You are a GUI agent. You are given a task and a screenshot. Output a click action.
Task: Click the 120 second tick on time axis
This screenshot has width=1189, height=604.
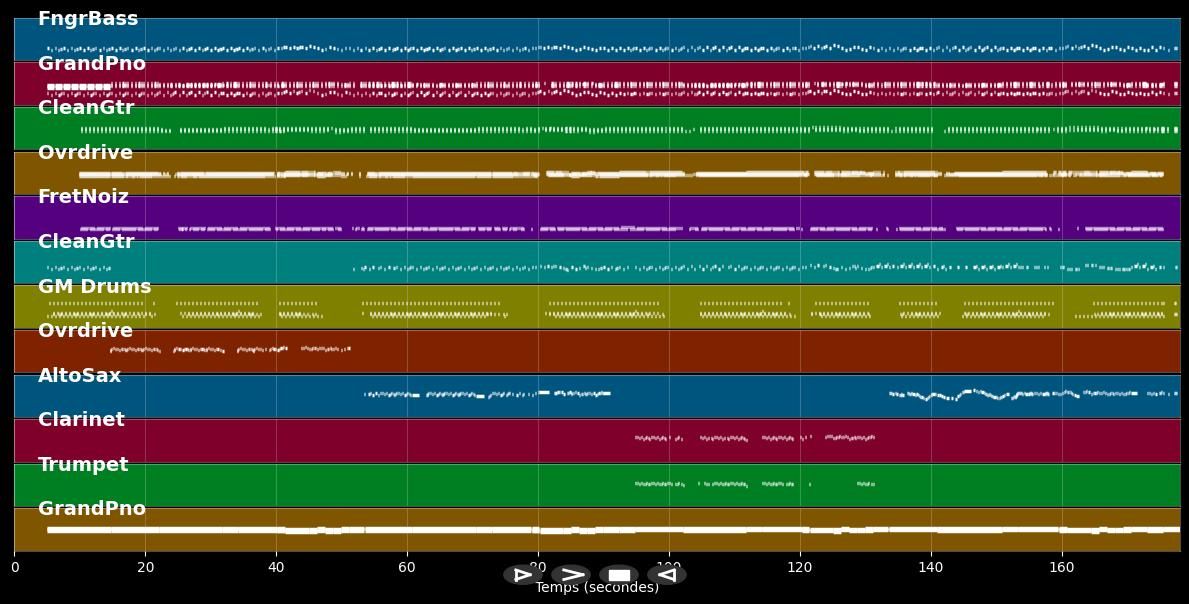pos(800,568)
